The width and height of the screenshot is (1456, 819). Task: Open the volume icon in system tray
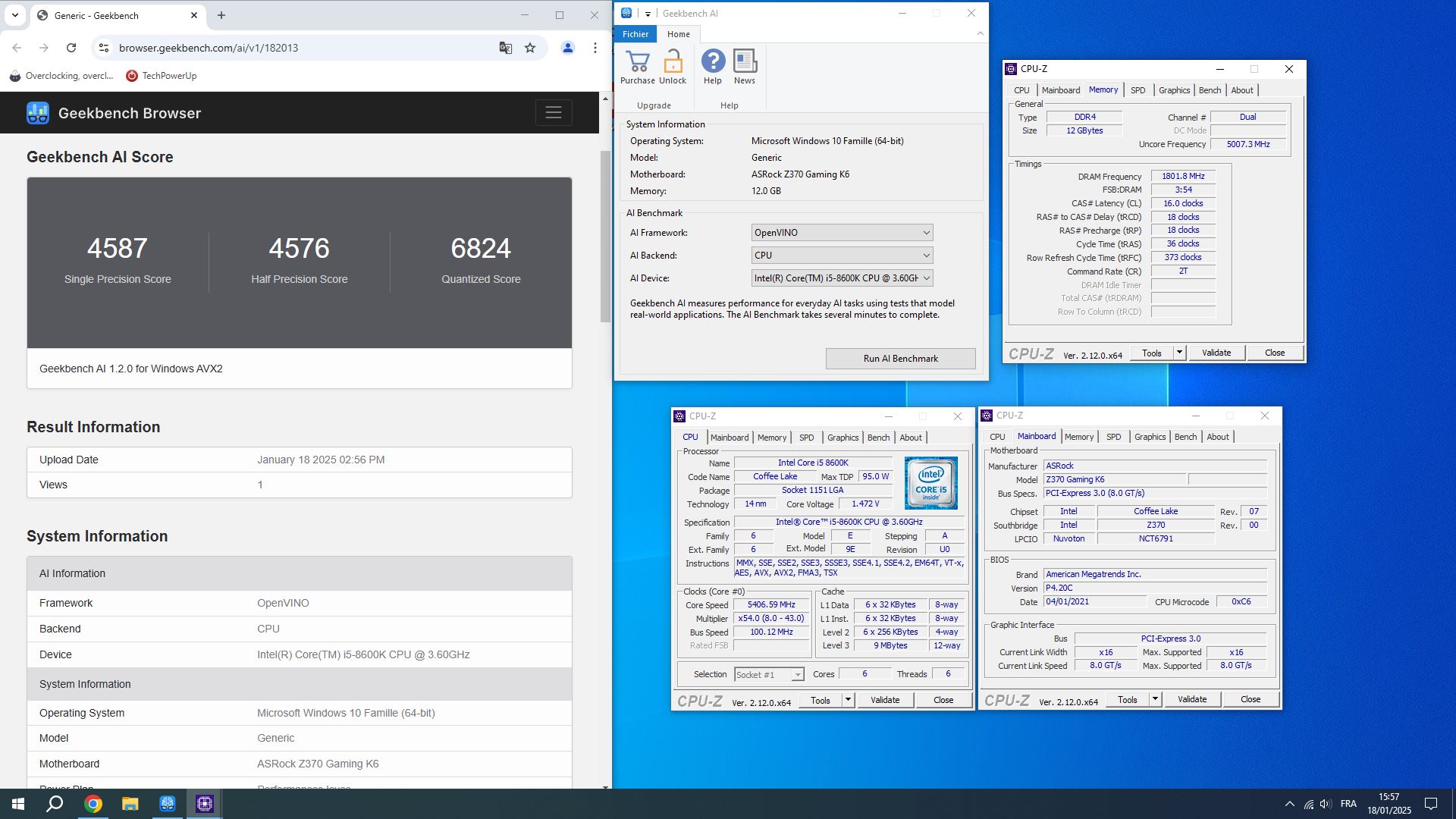point(1326,804)
